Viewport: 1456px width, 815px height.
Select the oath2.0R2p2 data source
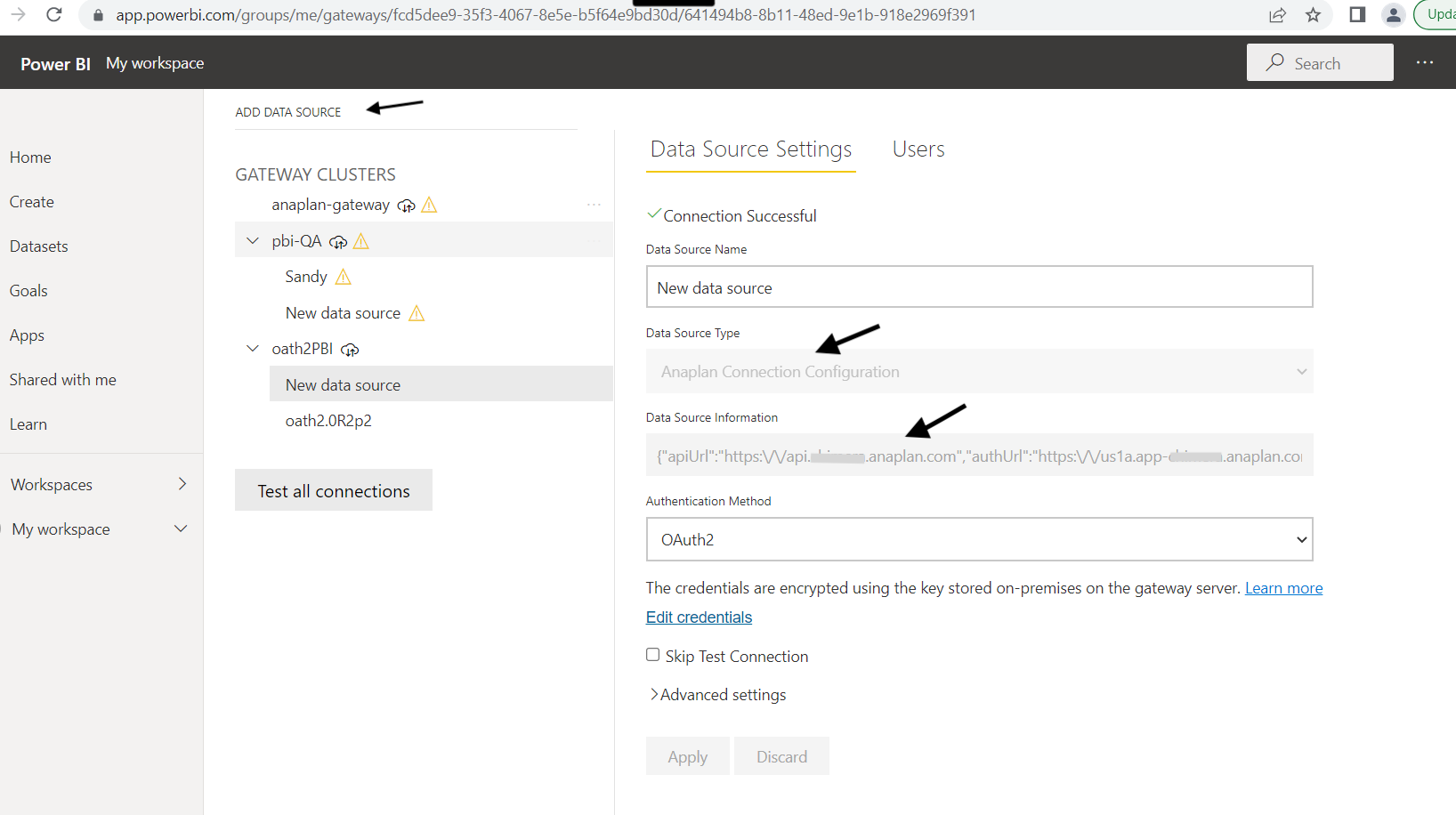pyautogui.click(x=328, y=421)
